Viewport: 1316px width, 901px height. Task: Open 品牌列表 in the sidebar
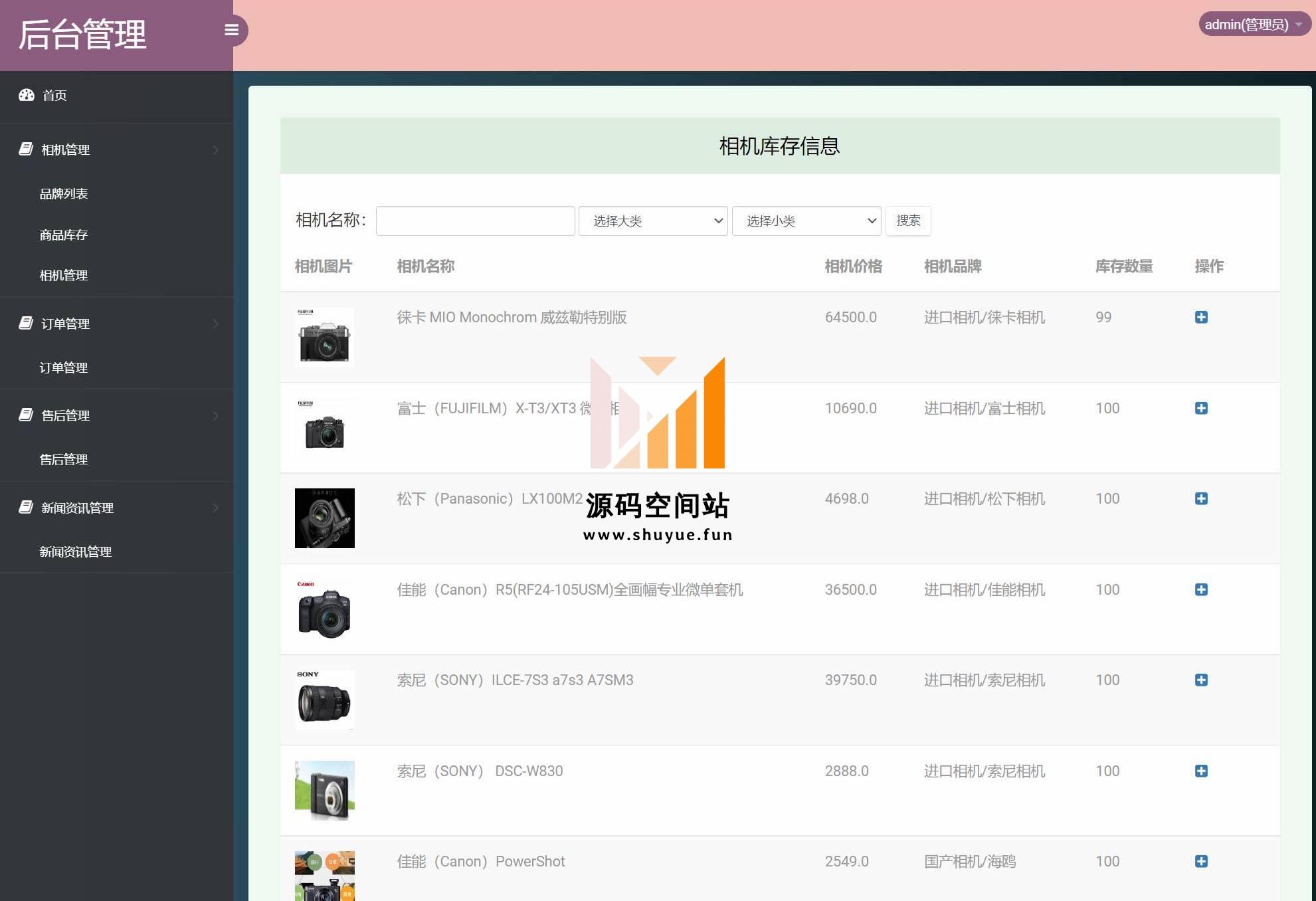tap(64, 193)
